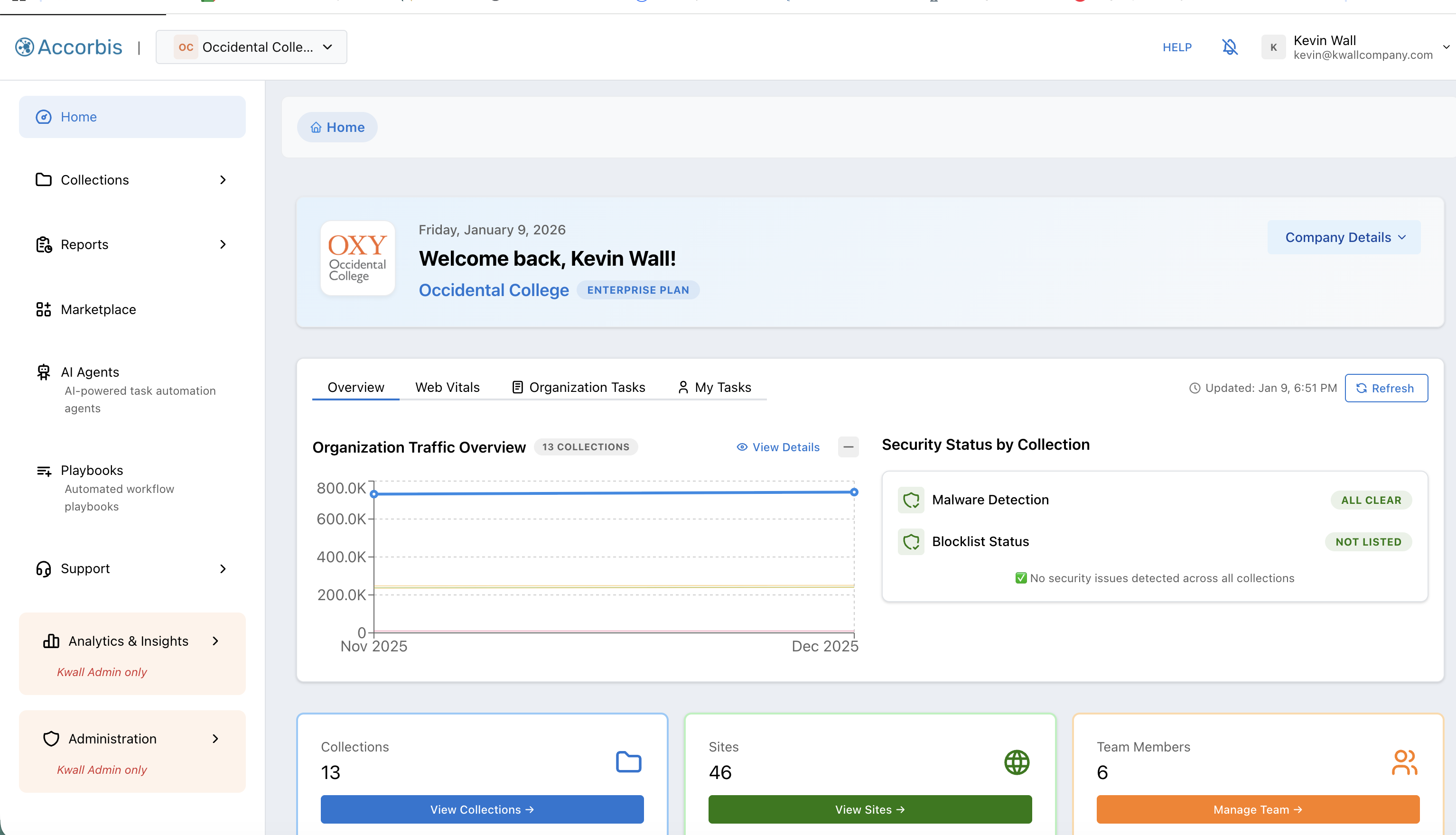
Task: Select the Collections folder icon in sidebar
Action: tap(44, 179)
